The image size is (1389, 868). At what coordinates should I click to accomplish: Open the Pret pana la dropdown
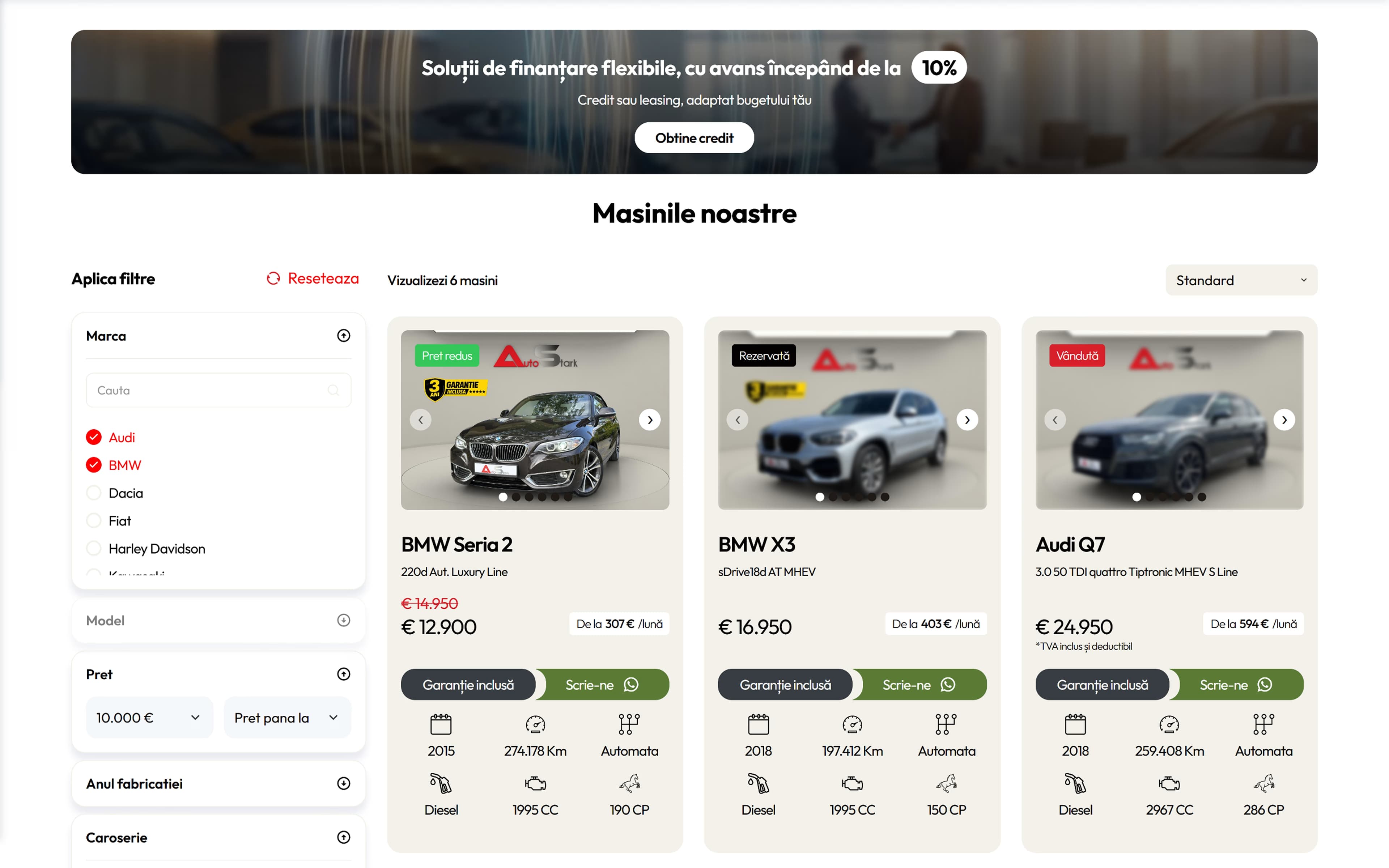tap(287, 718)
